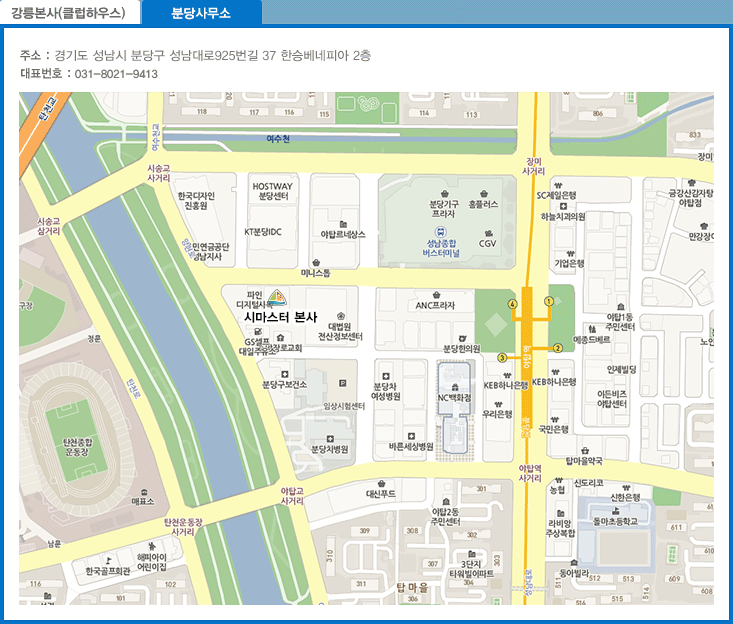The height and width of the screenshot is (624, 733).
Task: Click the 신도리코 label
Action: pyautogui.click(x=589, y=483)
